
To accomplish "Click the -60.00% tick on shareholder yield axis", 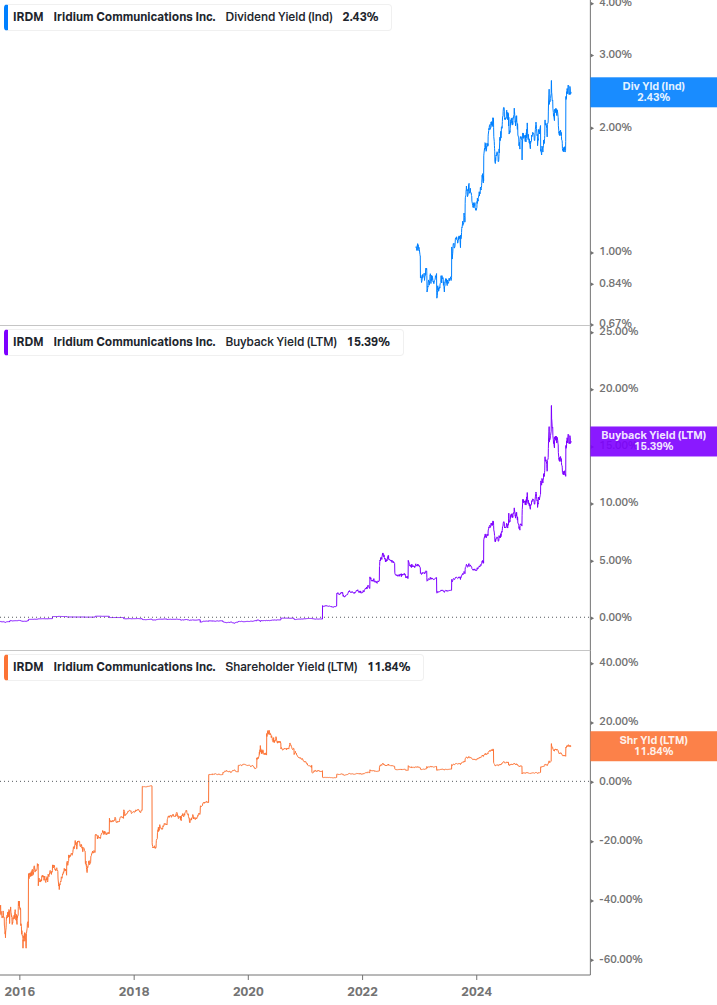I will click(620, 959).
